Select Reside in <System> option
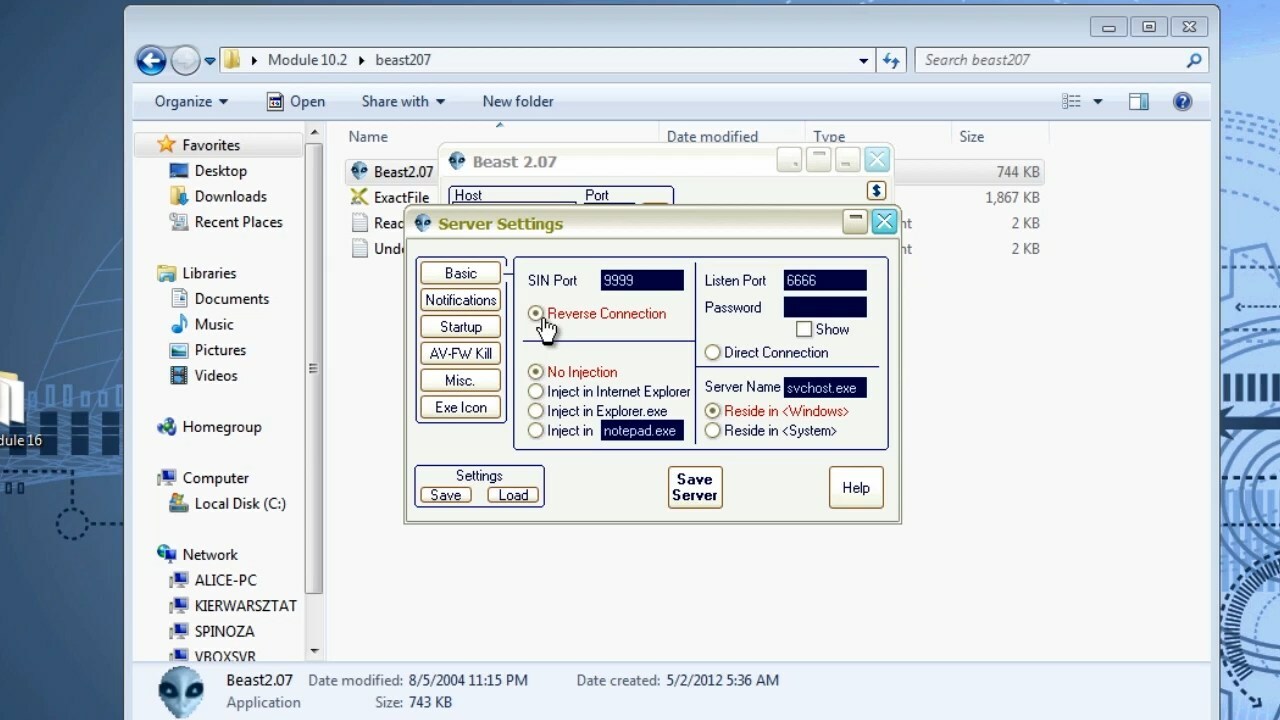1280x720 pixels. coord(712,431)
